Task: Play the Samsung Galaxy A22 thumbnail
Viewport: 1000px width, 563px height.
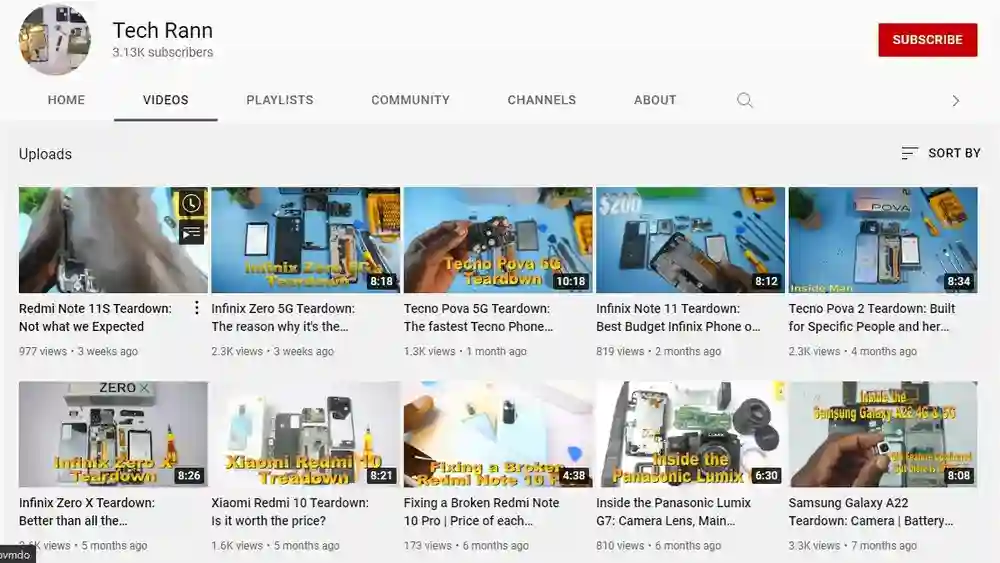Action: click(883, 434)
